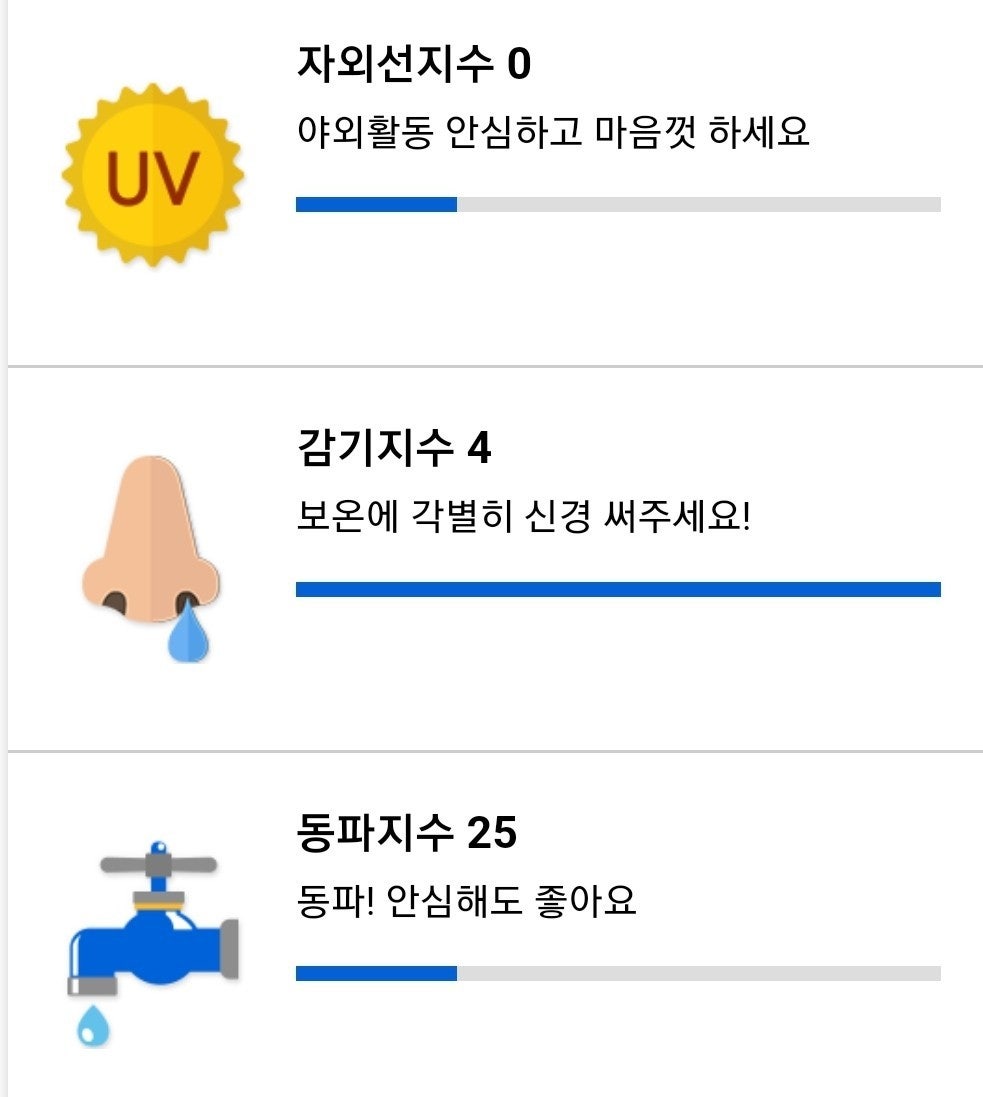Click the gray handle atop the faucet
The height and width of the screenshot is (1097, 983).
(158, 864)
